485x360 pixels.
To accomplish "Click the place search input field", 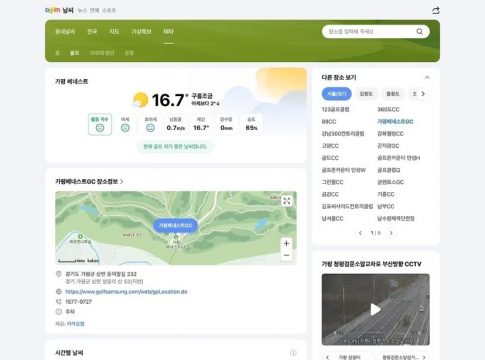I will pos(369,32).
